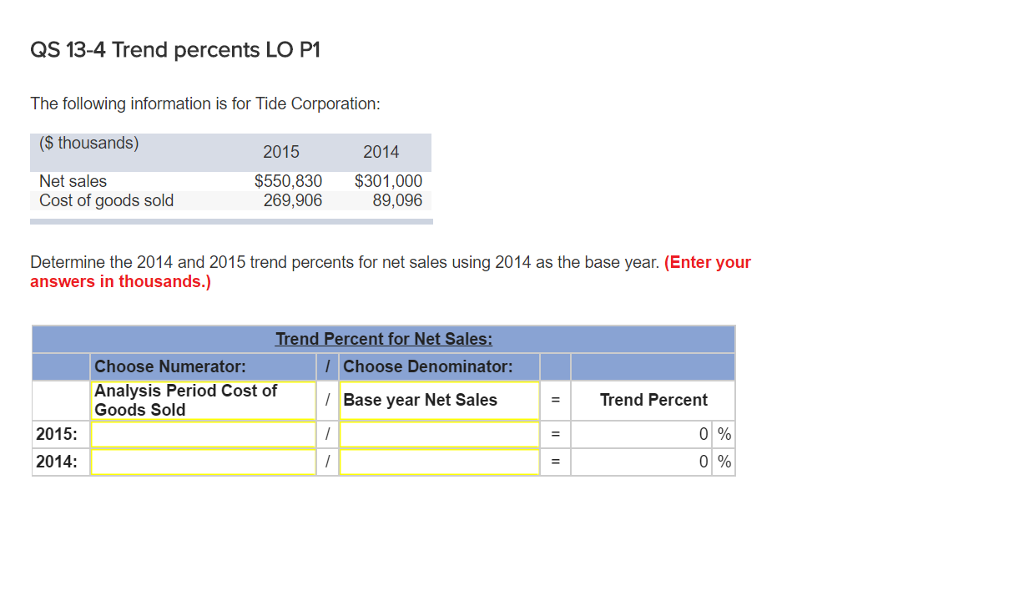The height and width of the screenshot is (611, 1024).
Task: Click the Trend Percent for Net Sales title
Action: (x=383, y=338)
